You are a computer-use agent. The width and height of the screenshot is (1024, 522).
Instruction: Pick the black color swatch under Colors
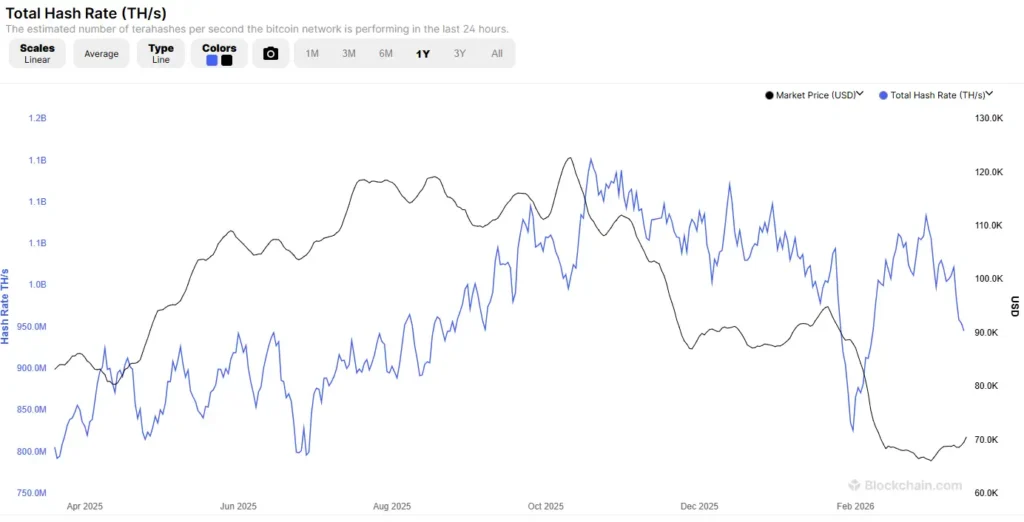tap(227, 60)
